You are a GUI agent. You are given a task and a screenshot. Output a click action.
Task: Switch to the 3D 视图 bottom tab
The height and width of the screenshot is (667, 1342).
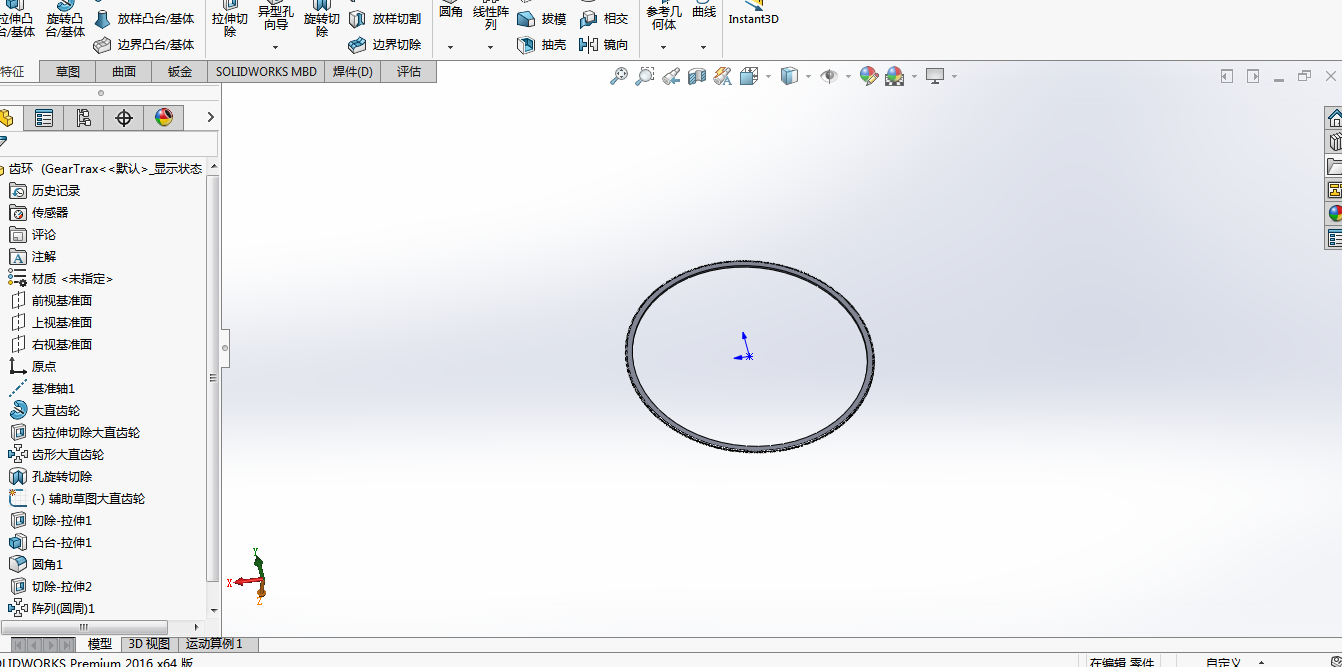(x=149, y=645)
